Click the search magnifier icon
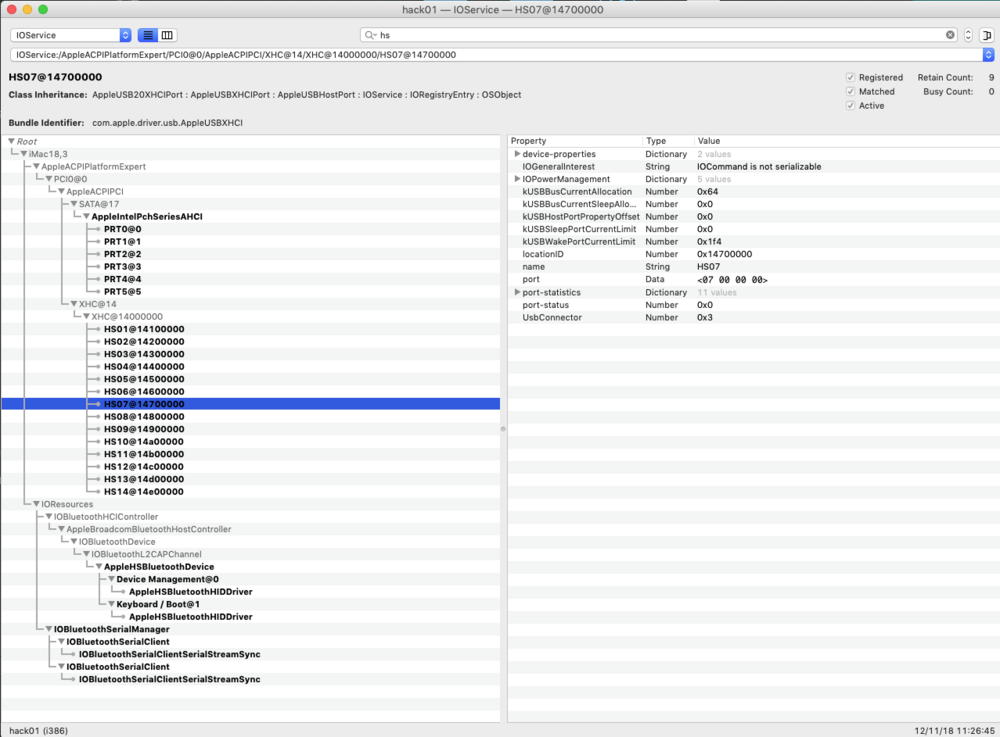The width and height of the screenshot is (1000, 737). pyautogui.click(x=370, y=35)
